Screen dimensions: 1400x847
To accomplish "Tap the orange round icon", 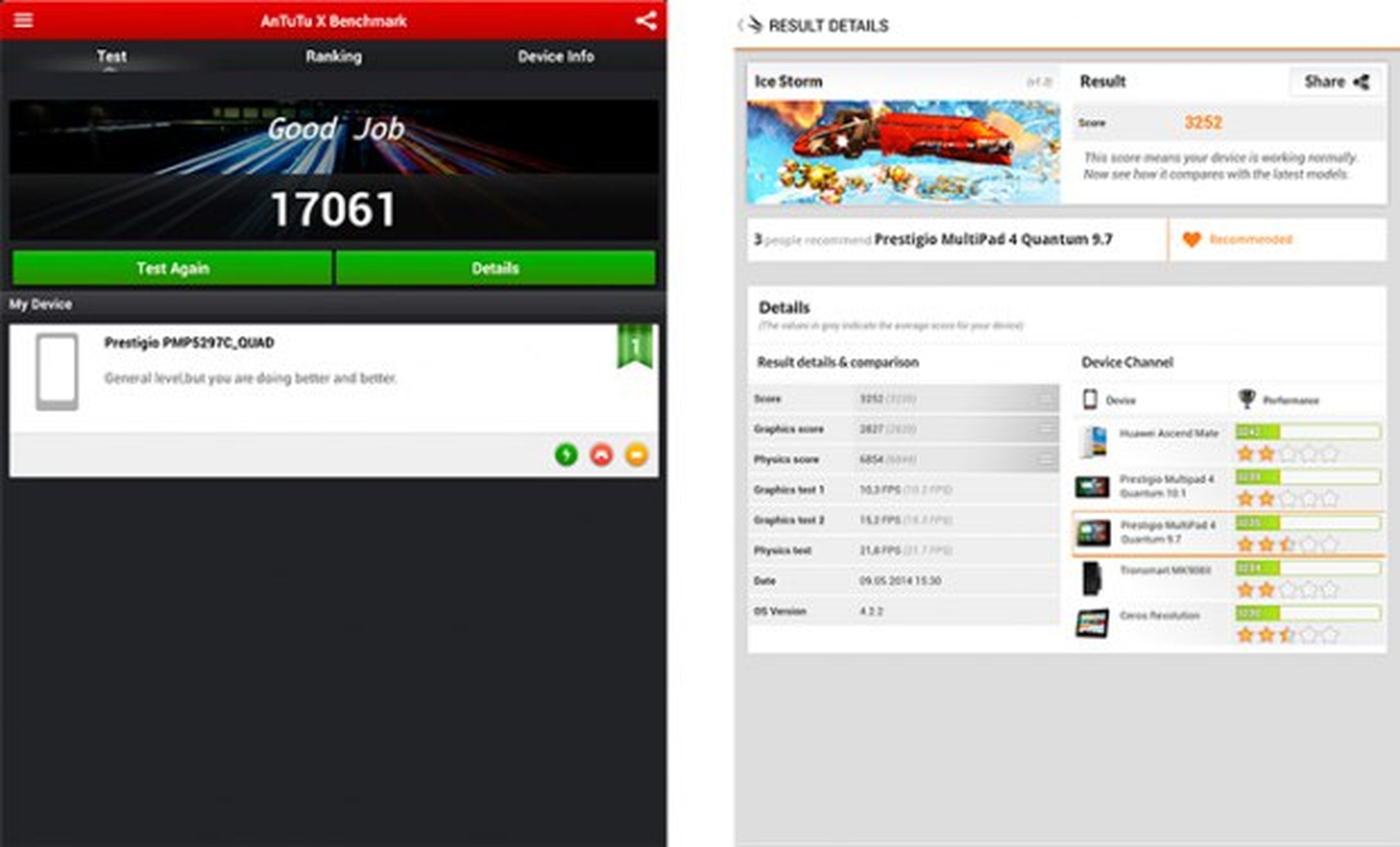I will click(636, 454).
